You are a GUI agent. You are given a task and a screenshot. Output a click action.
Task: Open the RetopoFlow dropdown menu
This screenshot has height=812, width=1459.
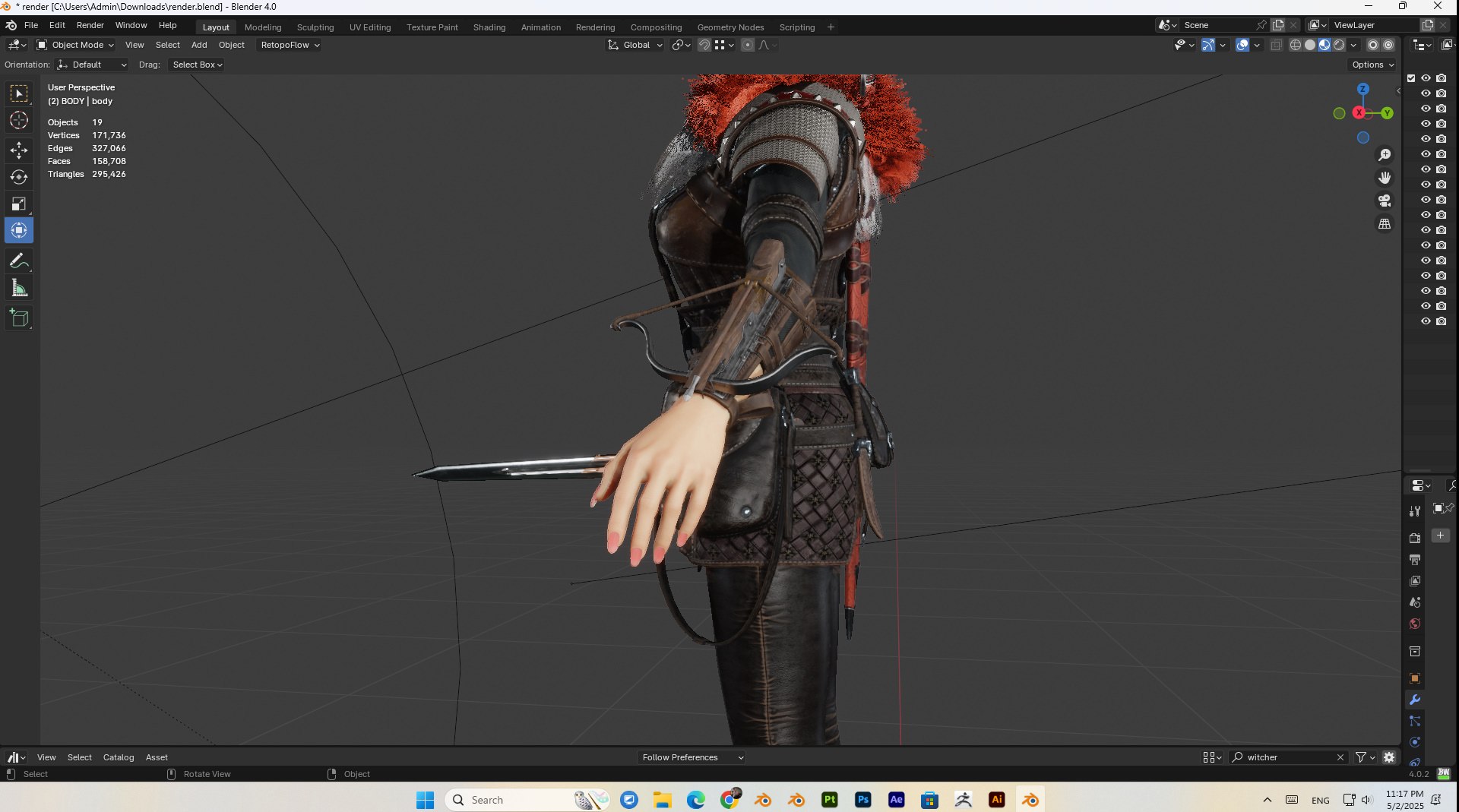tap(290, 46)
